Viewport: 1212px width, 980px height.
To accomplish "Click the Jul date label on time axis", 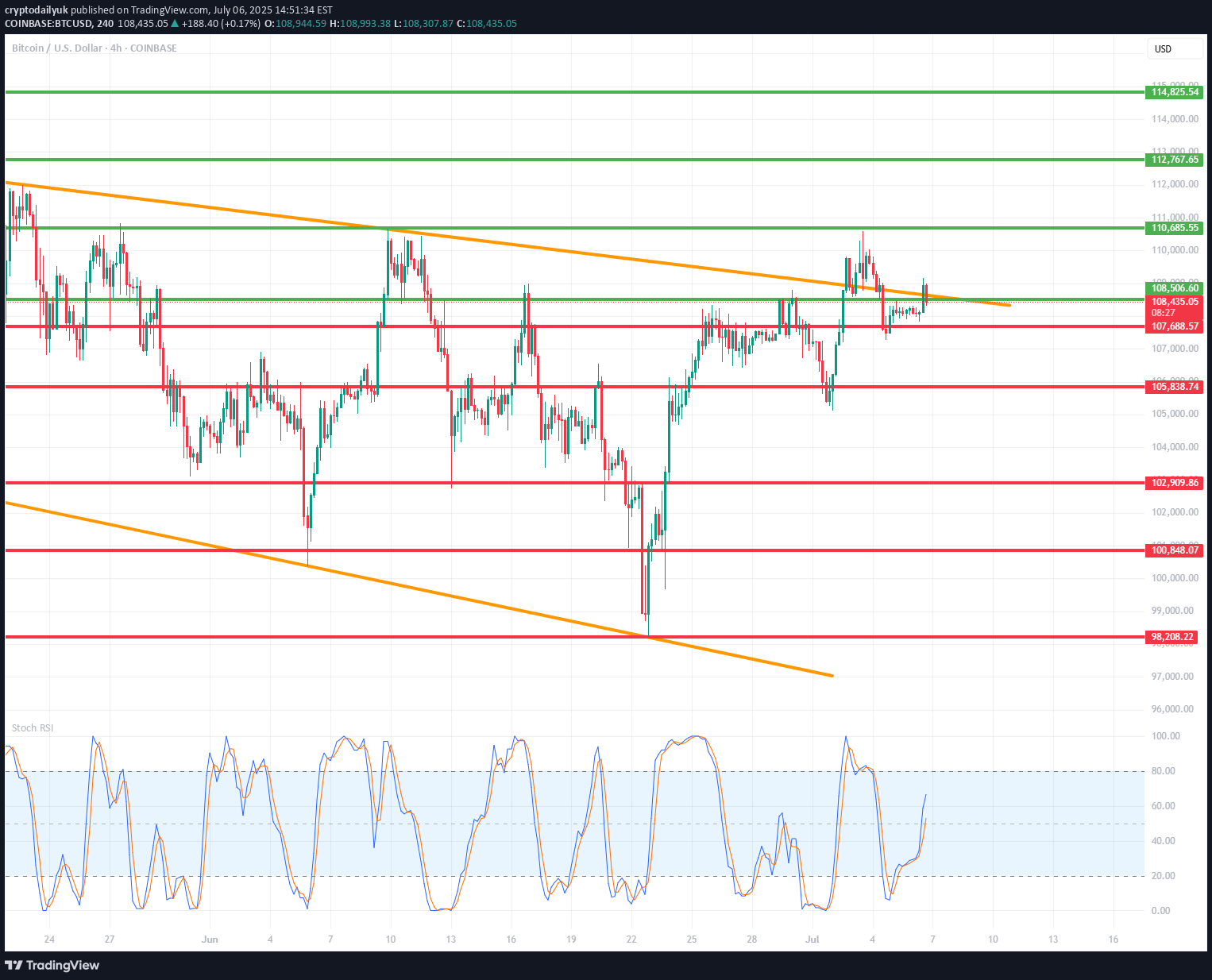I will (x=812, y=939).
